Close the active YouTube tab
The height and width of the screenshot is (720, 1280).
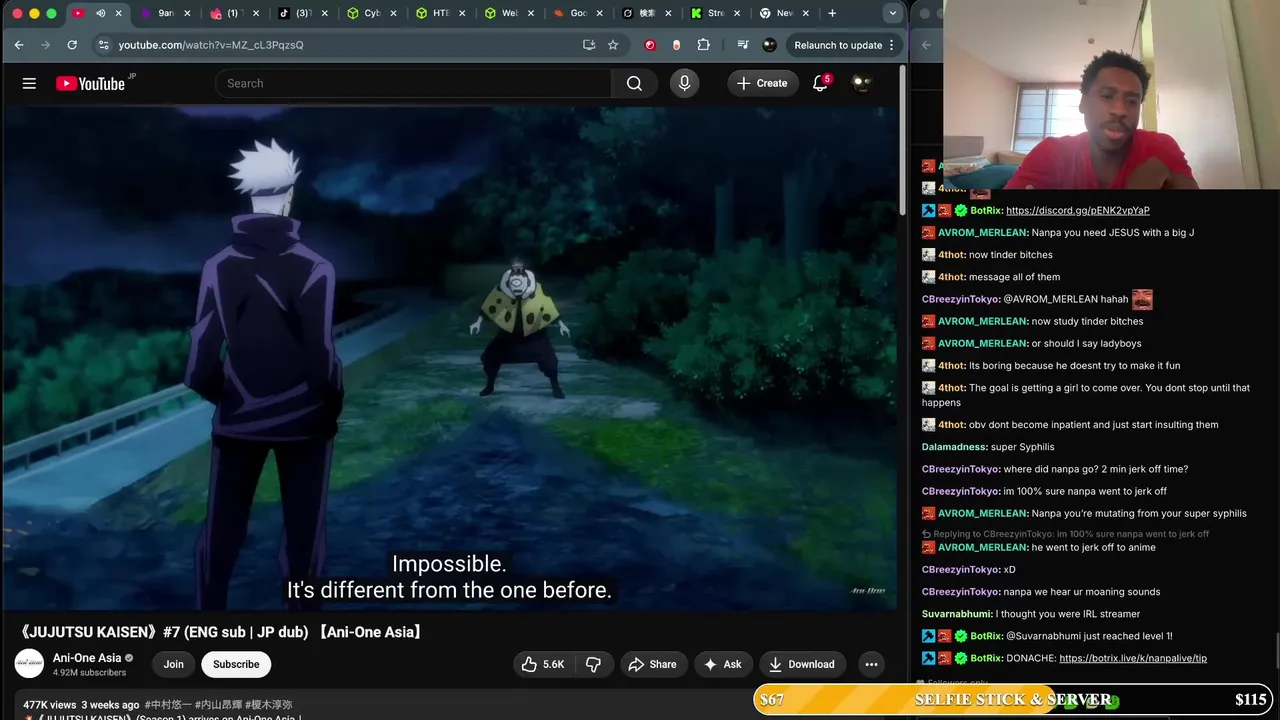tap(119, 13)
